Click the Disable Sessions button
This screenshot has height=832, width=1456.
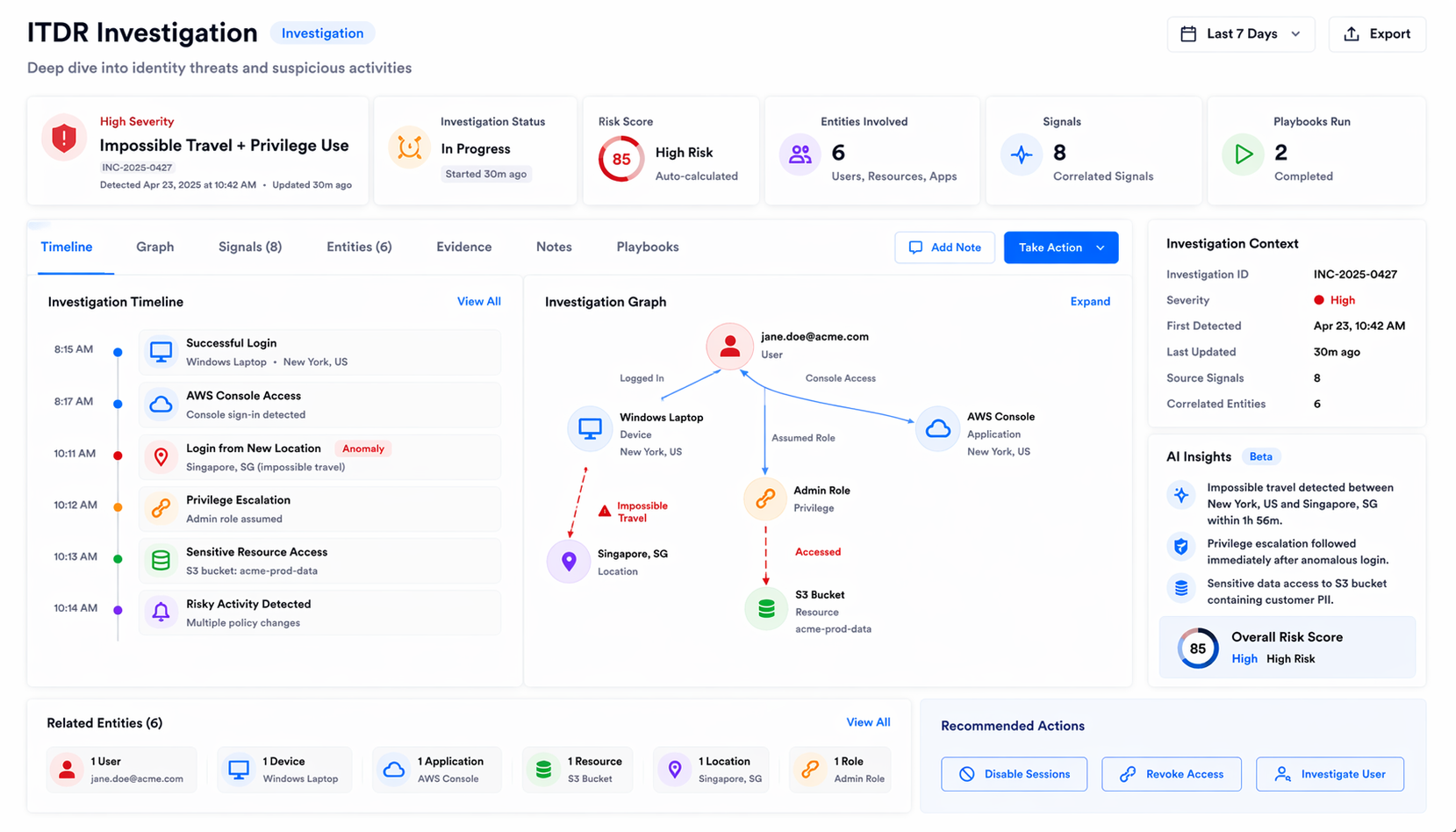(x=1014, y=774)
